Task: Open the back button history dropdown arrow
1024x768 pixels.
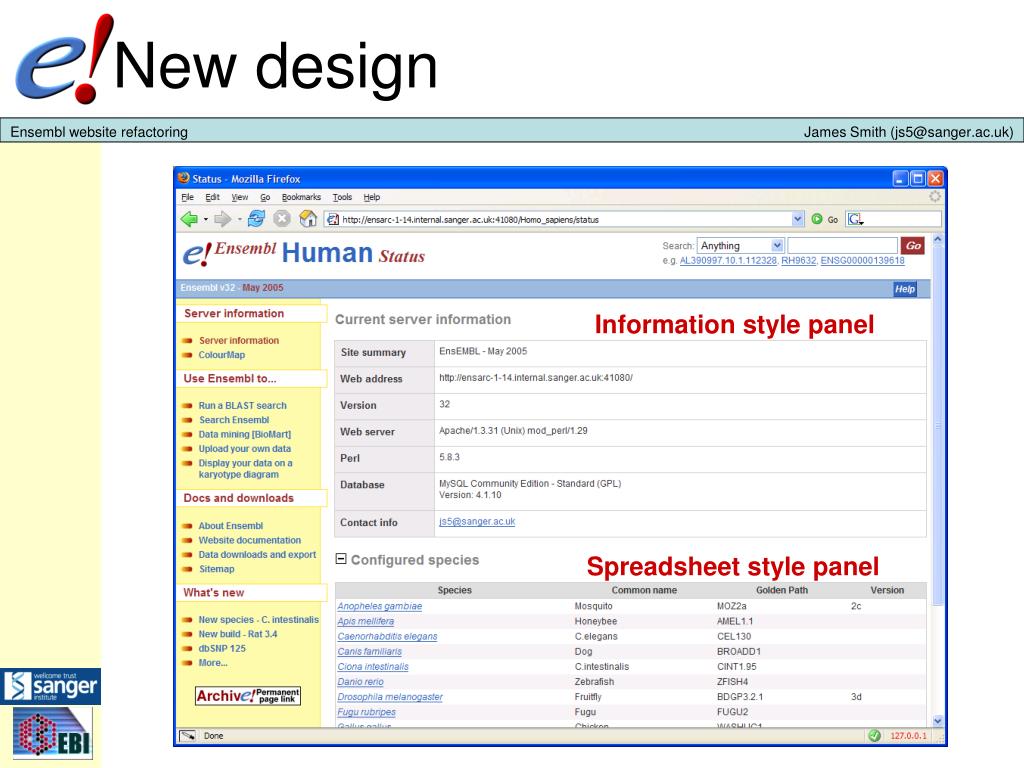Action: pos(206,219)
